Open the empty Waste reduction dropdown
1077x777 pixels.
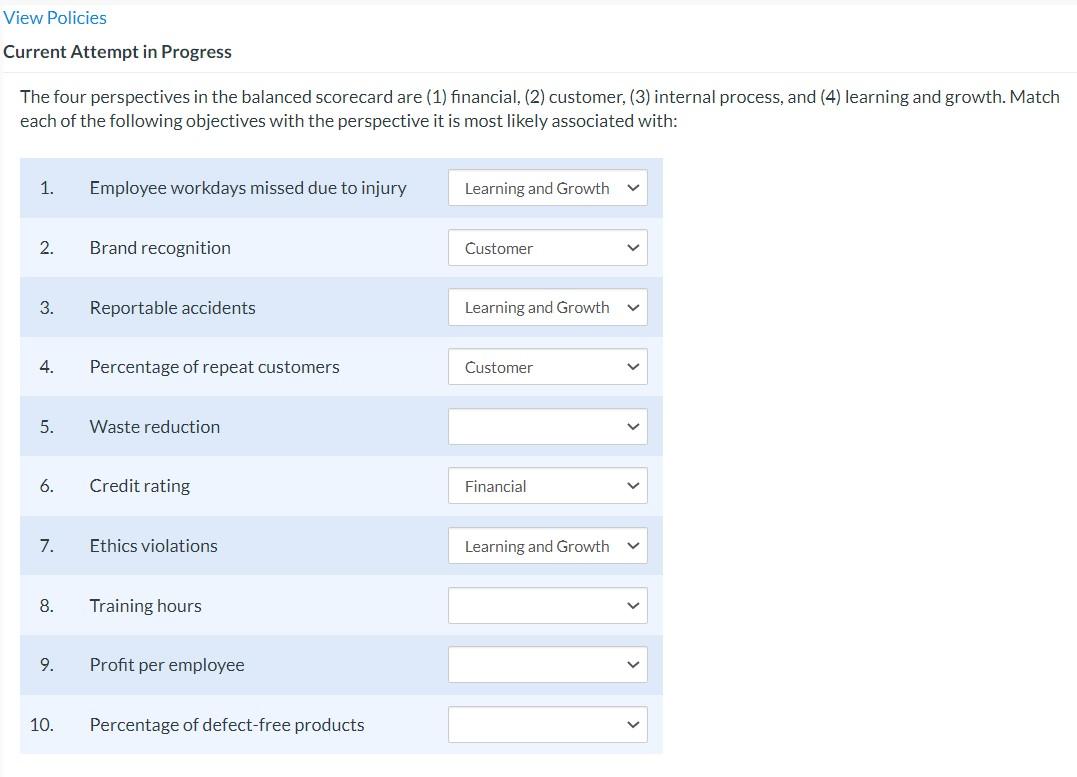pyautogui.click(x=547, y=426)
